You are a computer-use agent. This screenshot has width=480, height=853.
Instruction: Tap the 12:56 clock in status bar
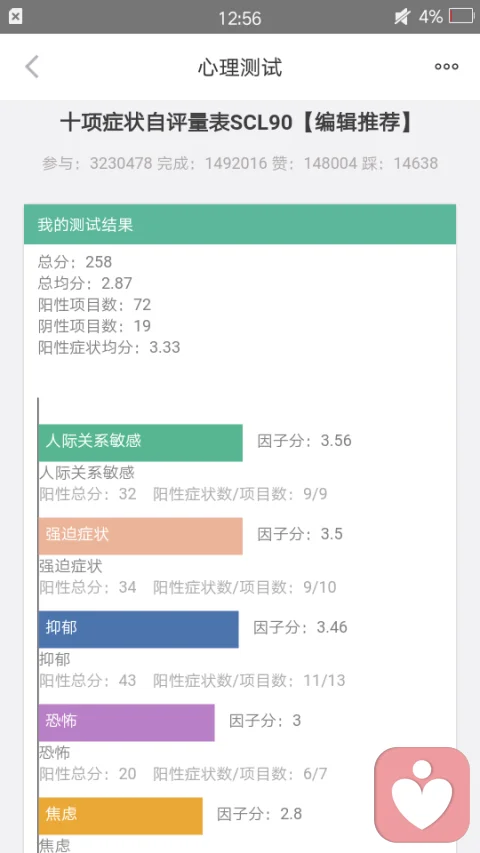240,18
